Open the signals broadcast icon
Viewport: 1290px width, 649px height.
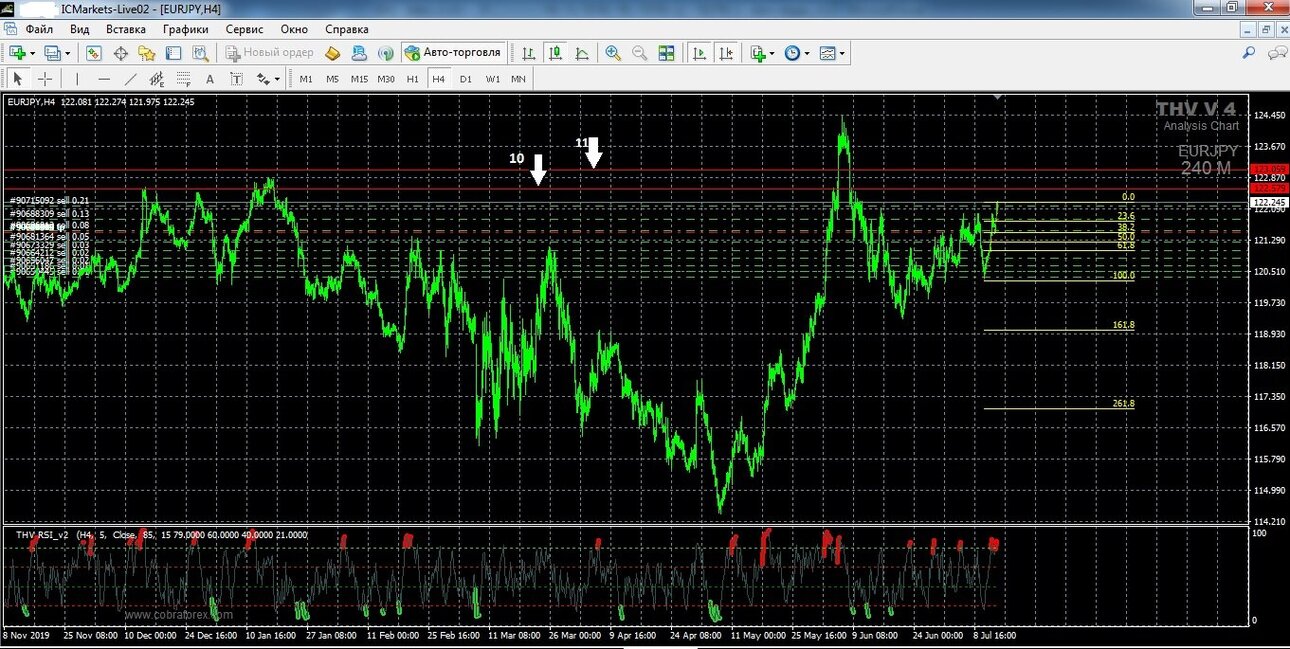pos(385,53)
